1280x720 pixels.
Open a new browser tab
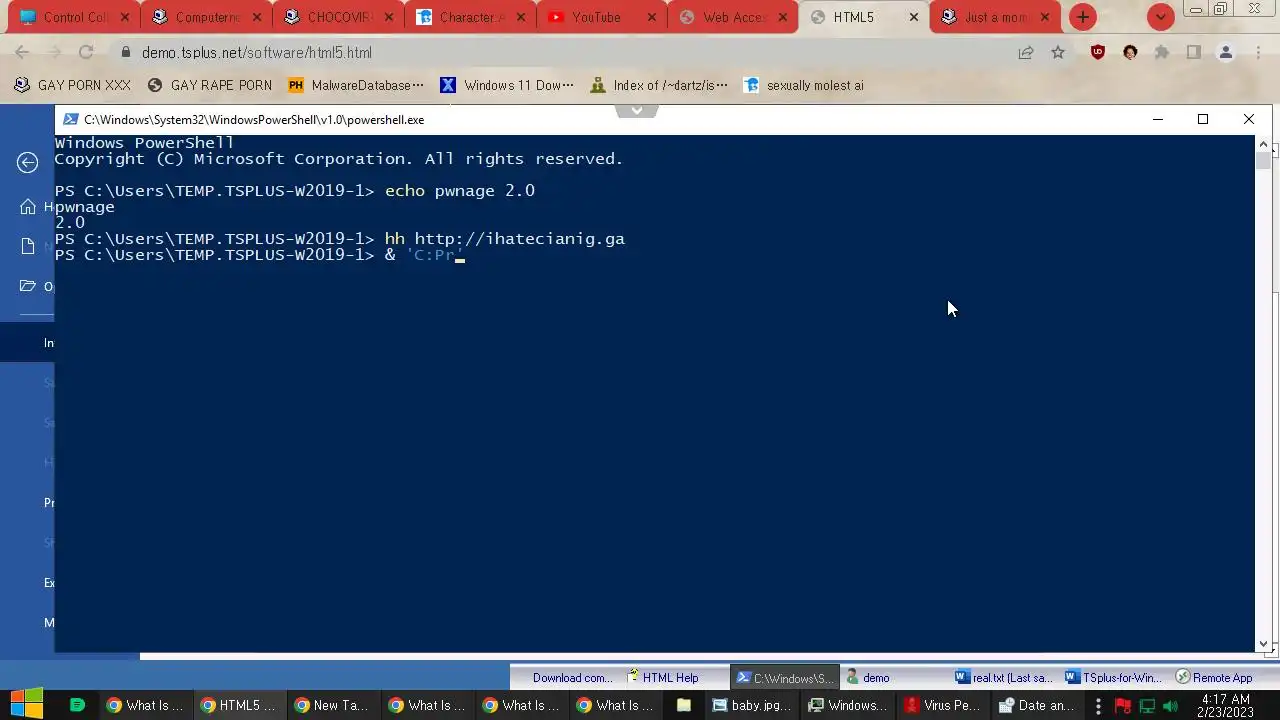pos(1083,17)
